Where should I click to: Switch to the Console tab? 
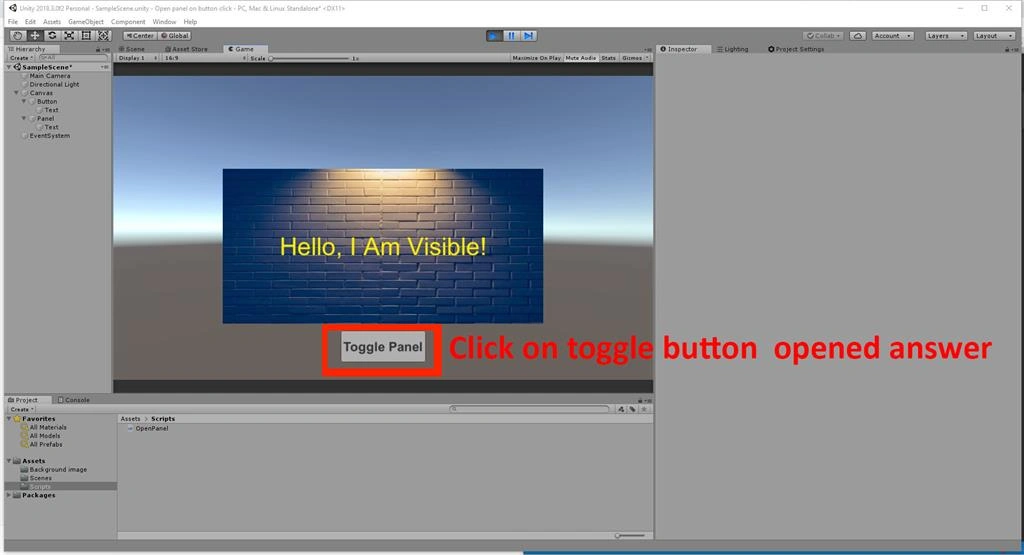74,400
